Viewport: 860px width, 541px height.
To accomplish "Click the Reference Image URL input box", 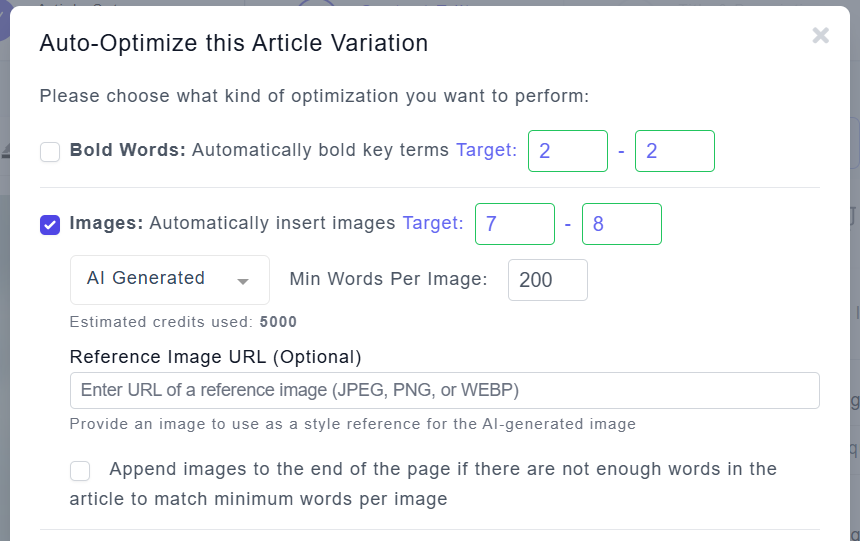I will point(444,390).
